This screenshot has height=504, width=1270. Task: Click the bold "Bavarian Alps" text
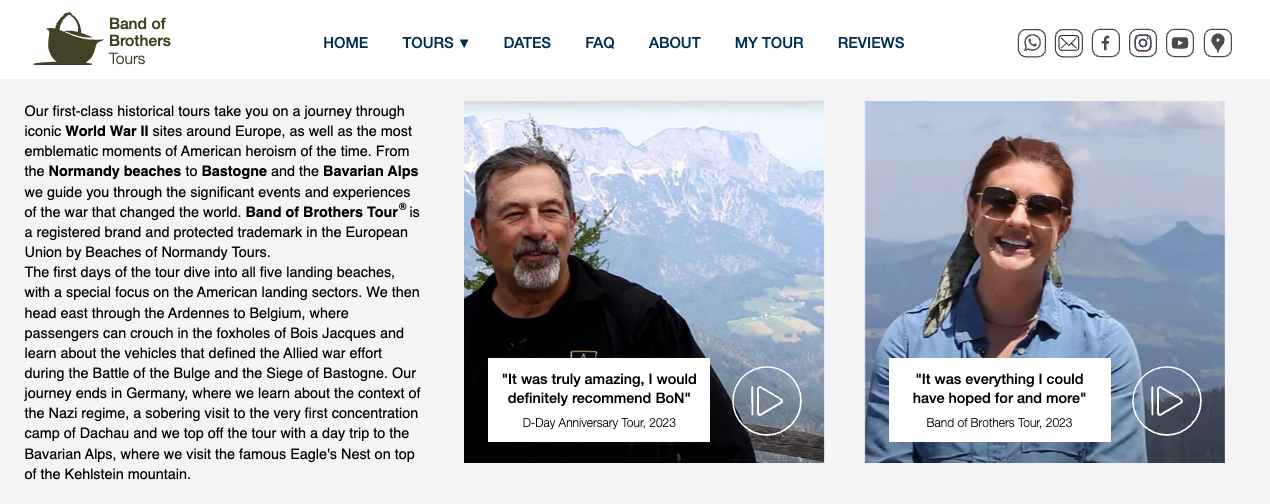pos(371,171)
